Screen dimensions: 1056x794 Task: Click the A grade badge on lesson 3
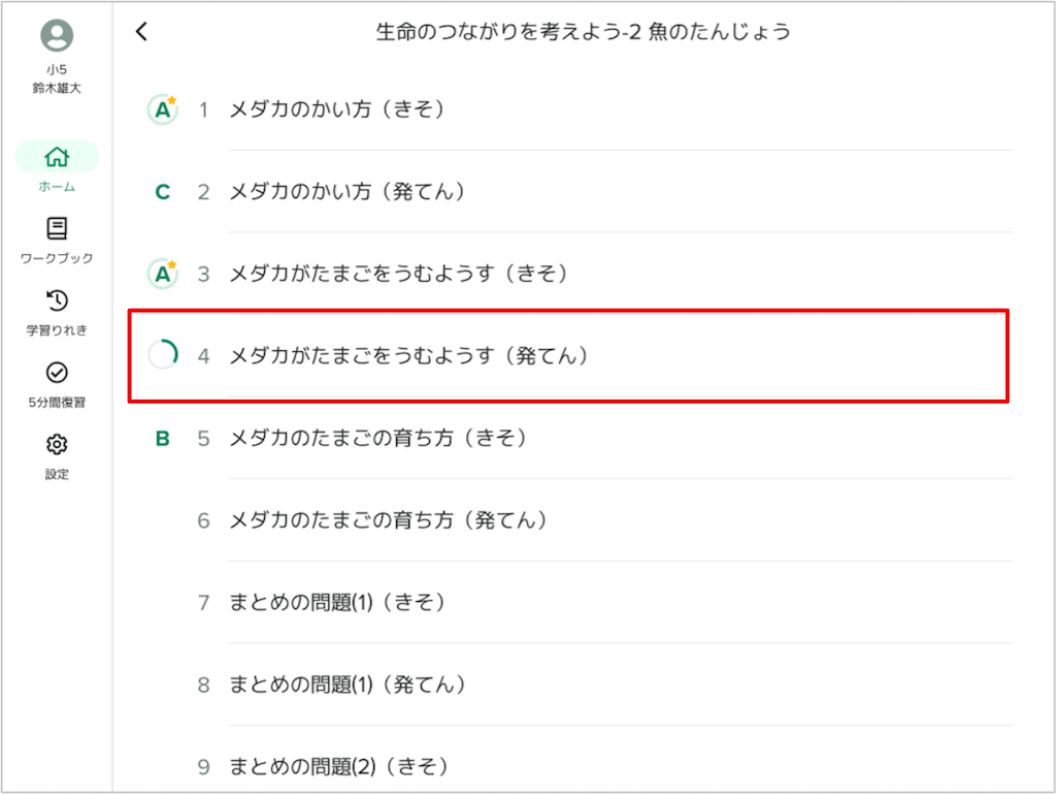click(x=162, y=273)
